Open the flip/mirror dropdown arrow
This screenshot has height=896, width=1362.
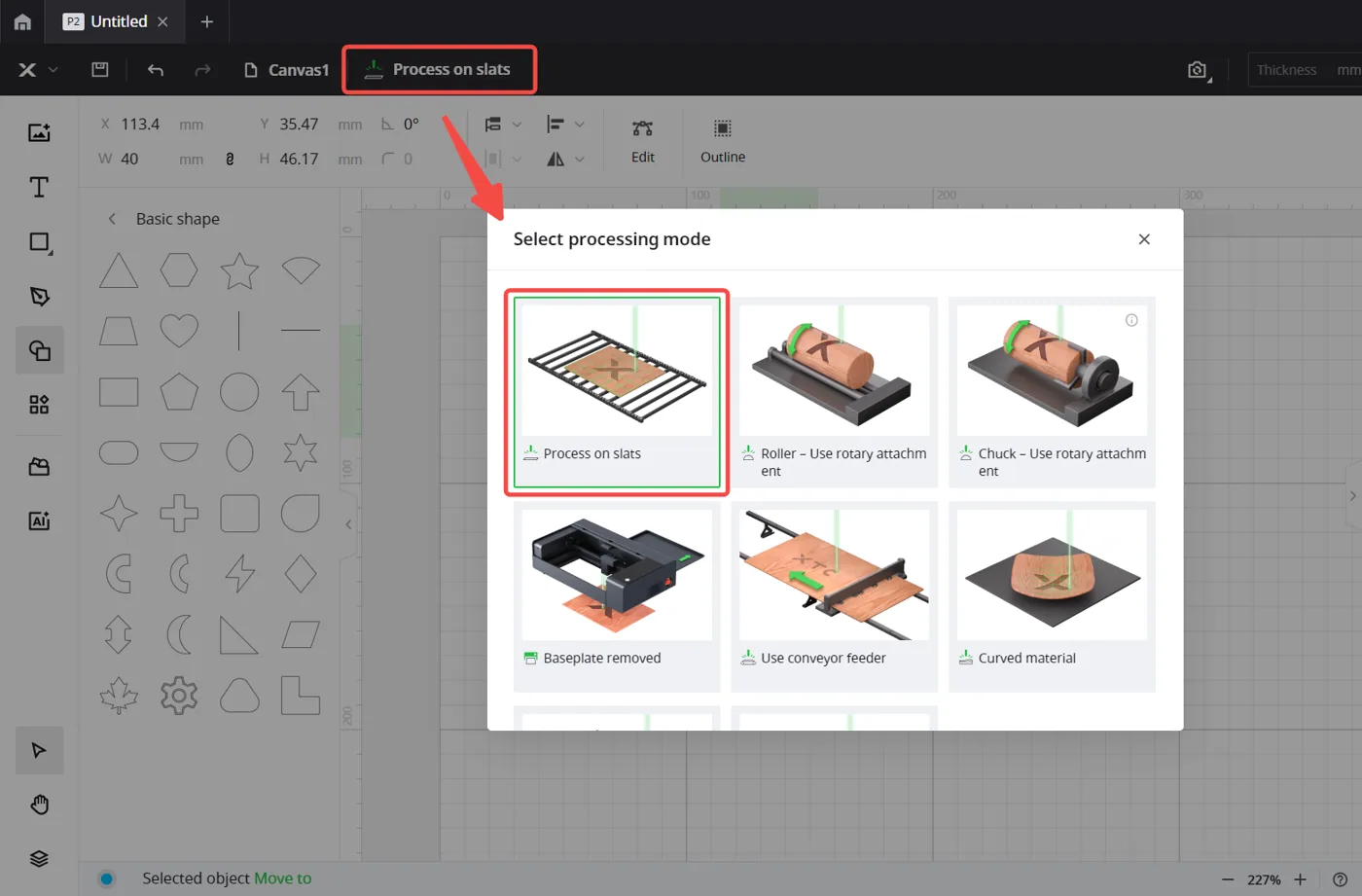(580, 160)
